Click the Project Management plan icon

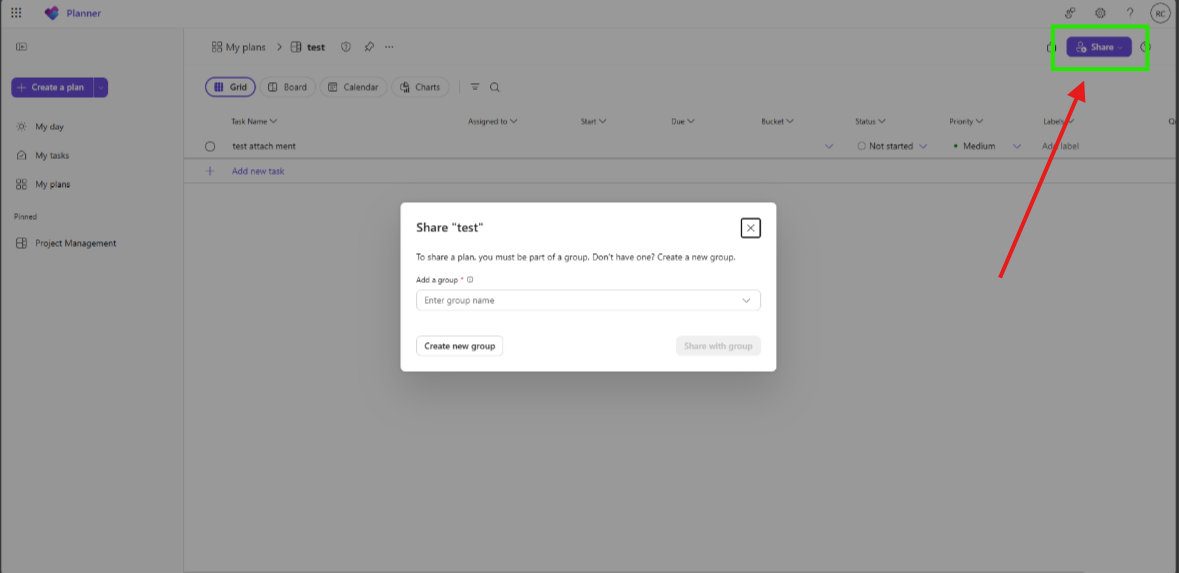pos(21,244)
